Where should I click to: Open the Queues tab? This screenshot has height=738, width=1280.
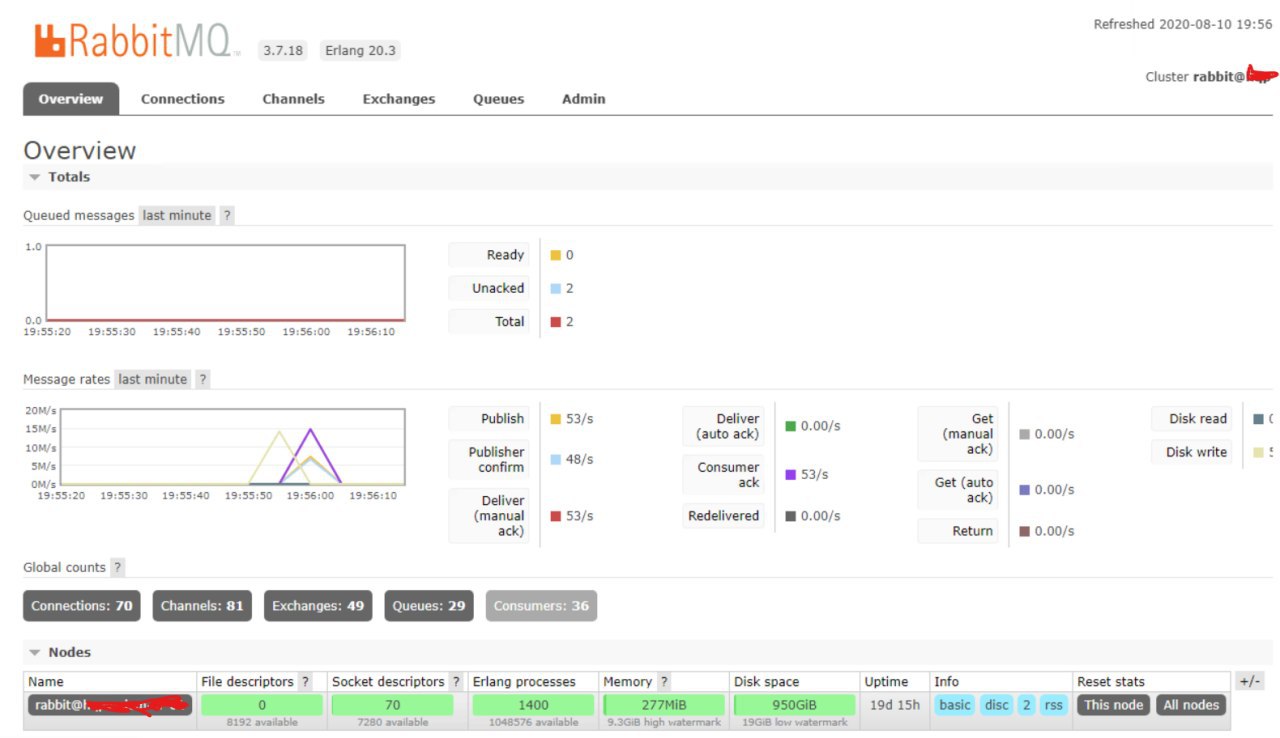pos(499,99)
